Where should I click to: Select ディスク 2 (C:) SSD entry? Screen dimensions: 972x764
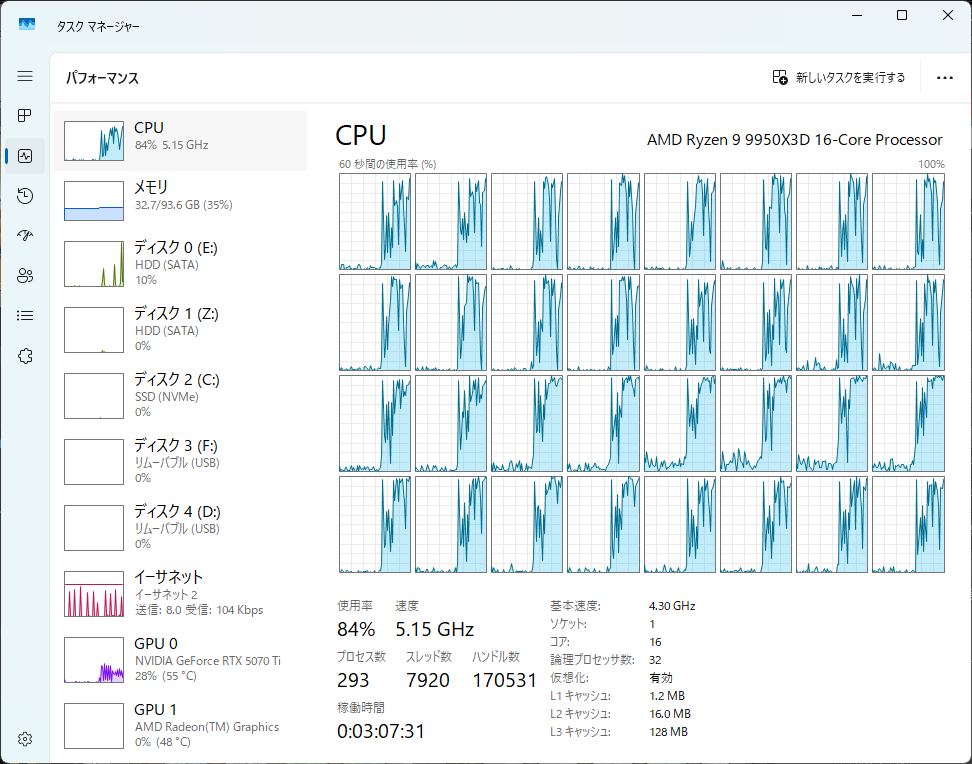tap(180, 395)
